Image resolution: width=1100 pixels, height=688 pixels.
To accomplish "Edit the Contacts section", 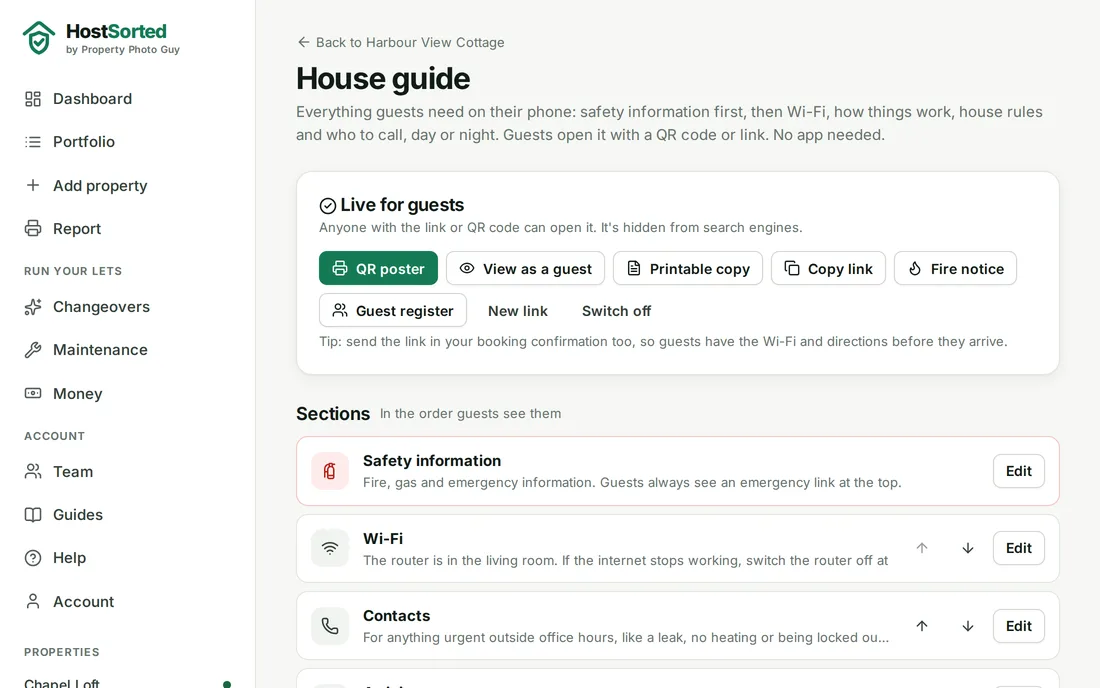I will [x=1019, y=626].
